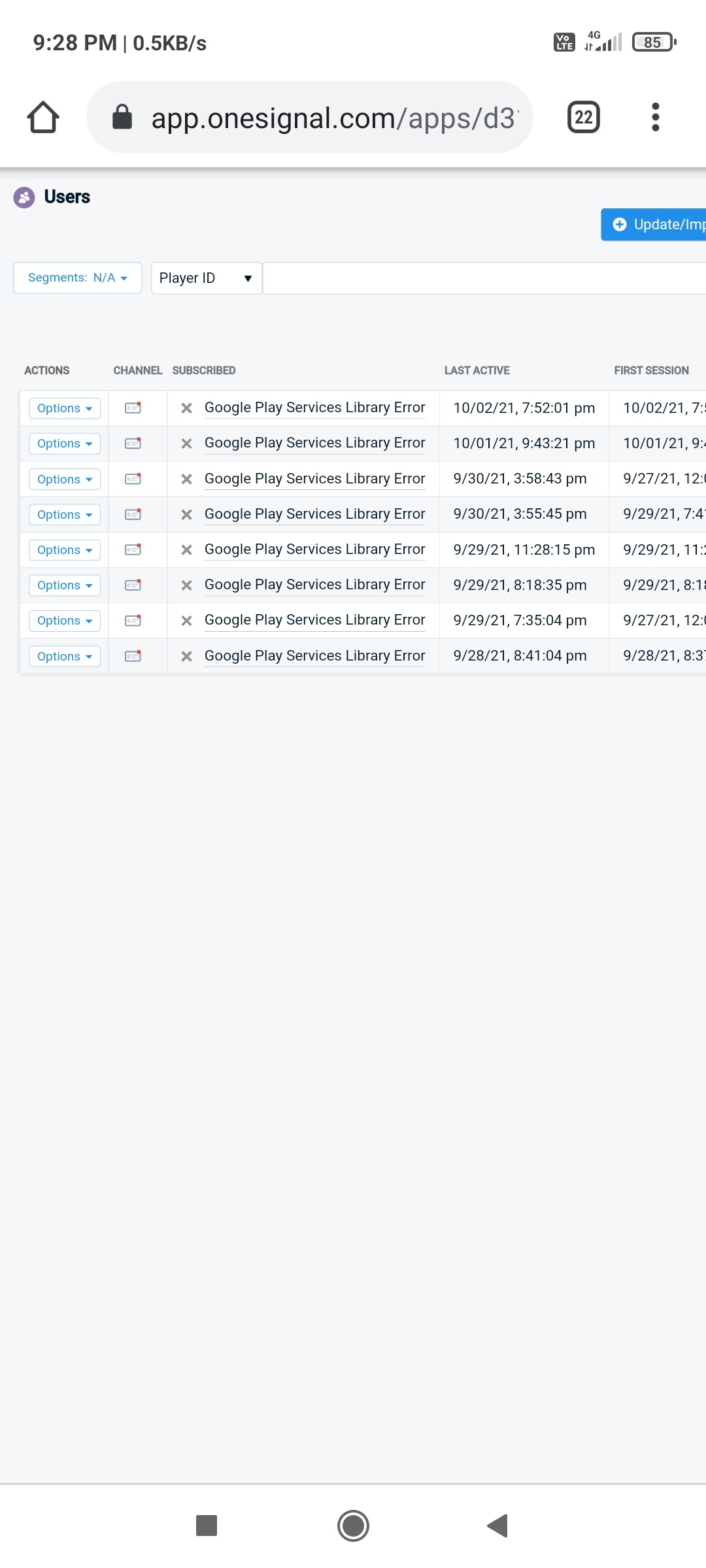The height and width of the screenshot is (1568, 706).
Task: Open Options for the 9/29/21 7:35:04 pm user
Action: [65, 621]
